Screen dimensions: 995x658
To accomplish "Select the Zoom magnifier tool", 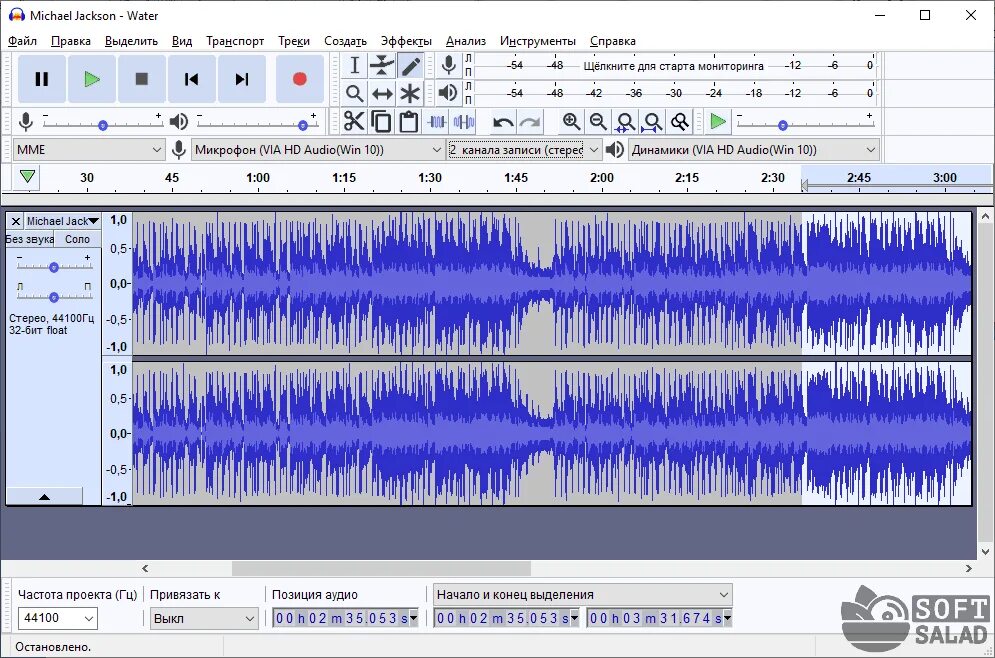I will (355, 93).
